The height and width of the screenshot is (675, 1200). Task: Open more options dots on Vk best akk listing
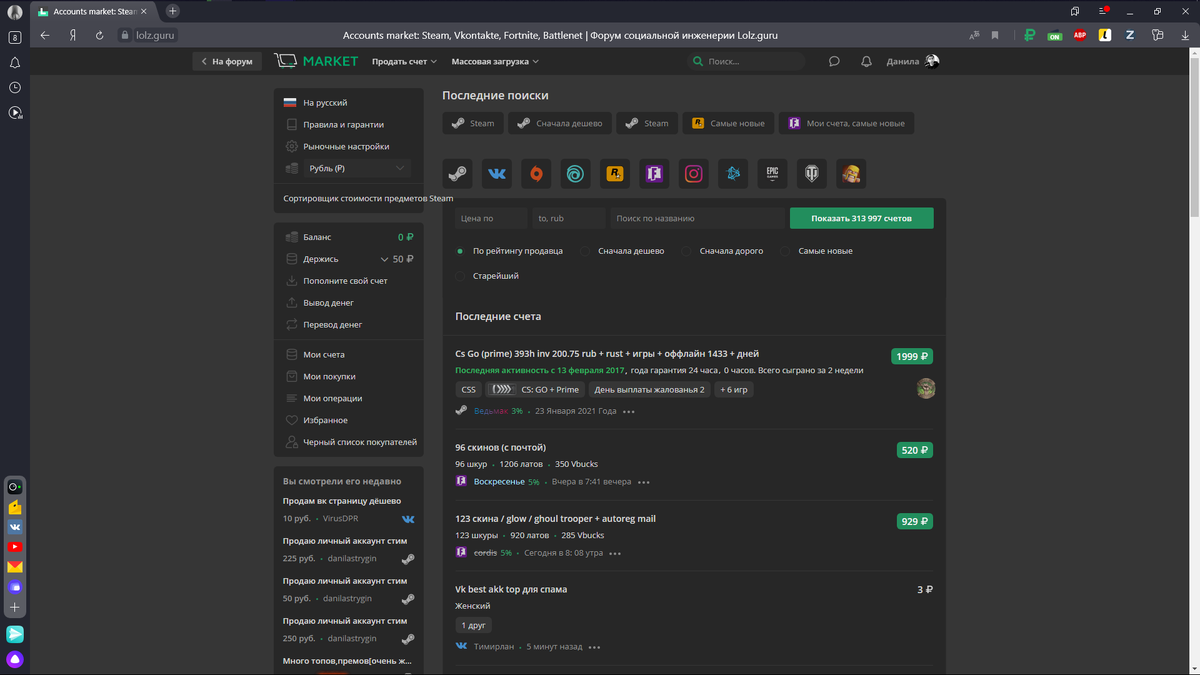click(x=595, y=647)
